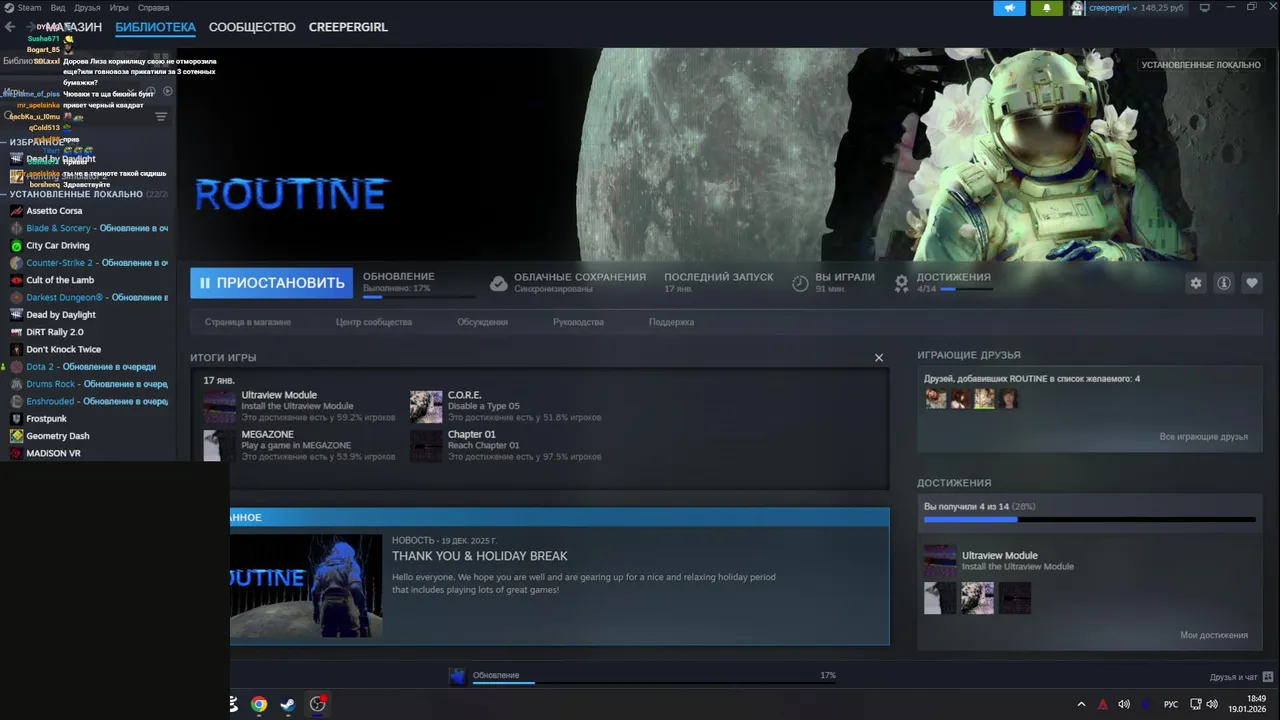Open the game info icon
The height and width of the screenshot is (720, 1280).
1223,283
